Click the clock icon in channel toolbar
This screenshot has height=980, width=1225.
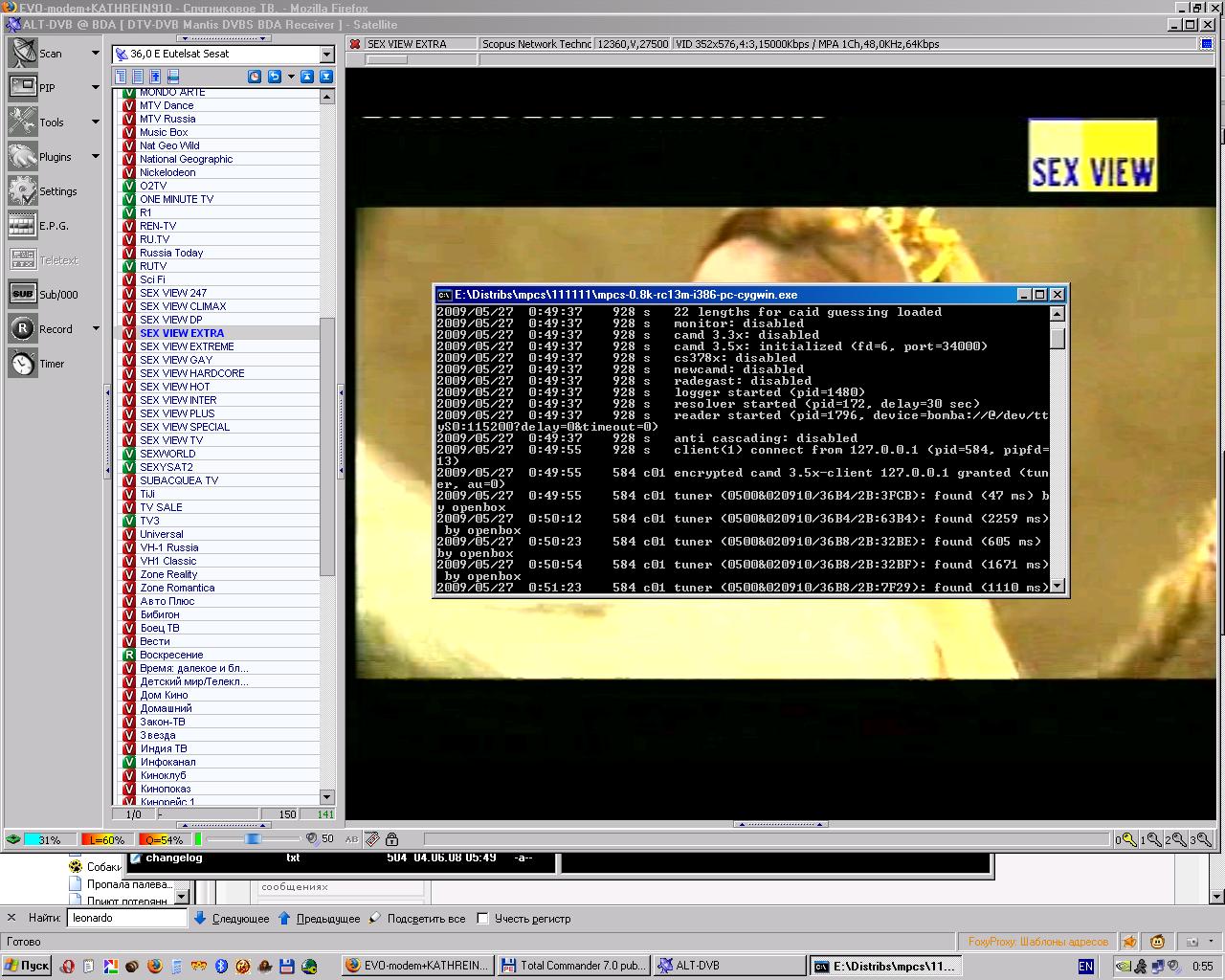[255, 77]
